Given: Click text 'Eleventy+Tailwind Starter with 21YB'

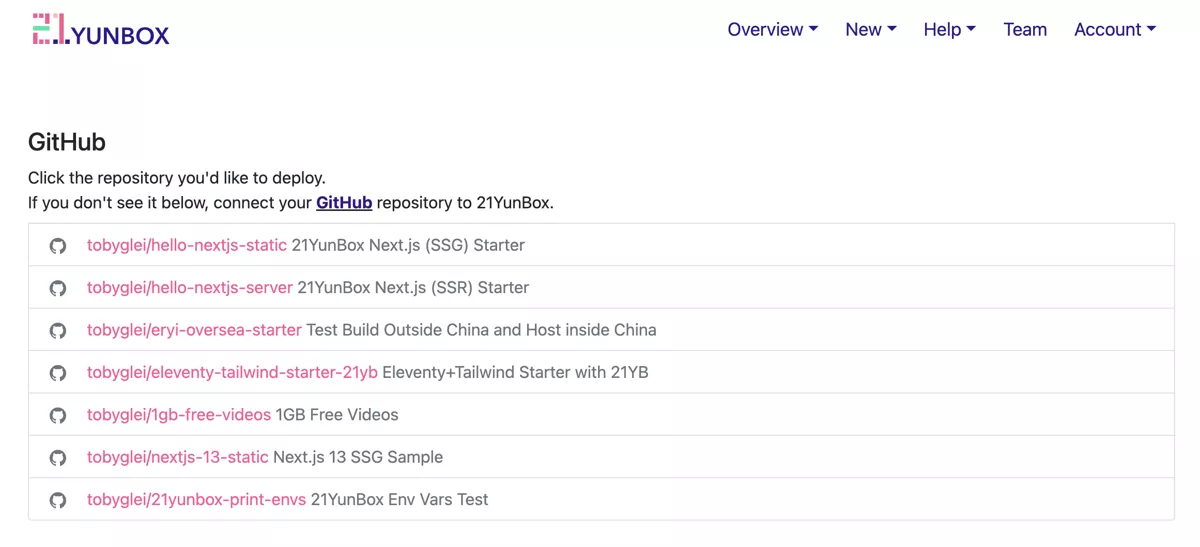Looking at the screenshot, I should click(x=515, y=372).
